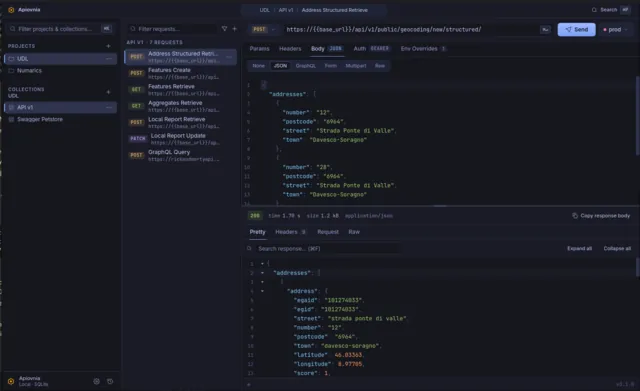Select the Numarics project
The height and width of the screenshot is (391, 640).
(x=60, y=71)
